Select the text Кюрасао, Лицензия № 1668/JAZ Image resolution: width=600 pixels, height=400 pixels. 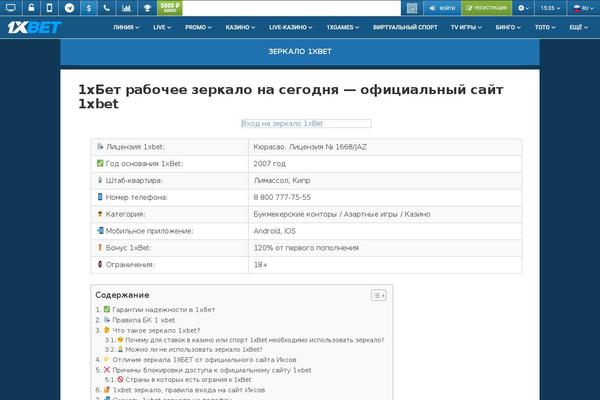(310, 147)
